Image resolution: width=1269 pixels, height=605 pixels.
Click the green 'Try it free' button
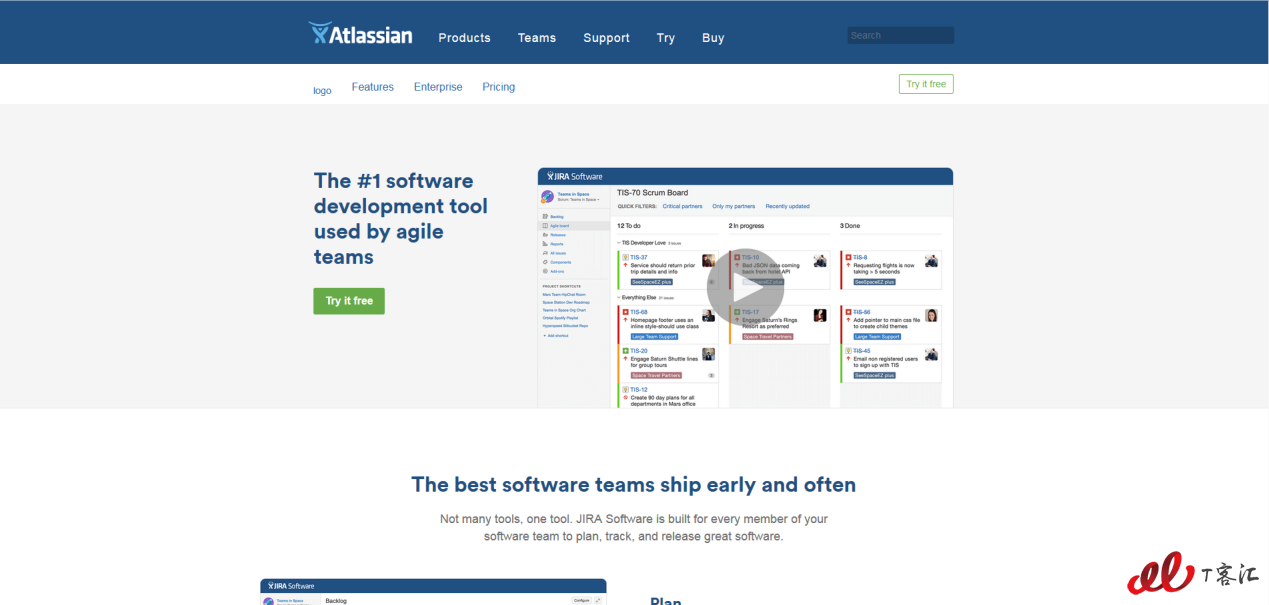(x=349, y=301)
